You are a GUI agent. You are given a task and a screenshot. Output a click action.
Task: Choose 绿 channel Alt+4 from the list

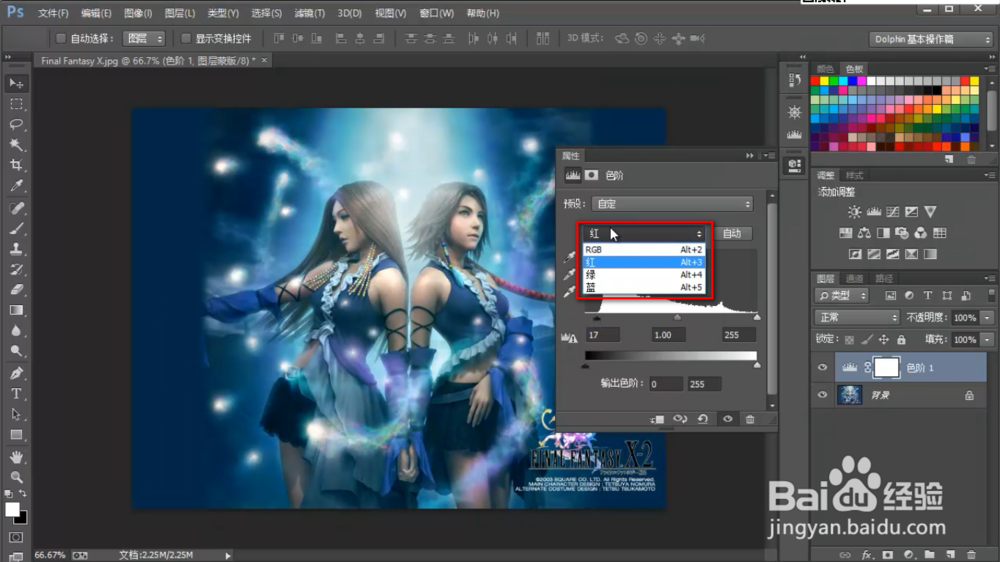(643, 275)
